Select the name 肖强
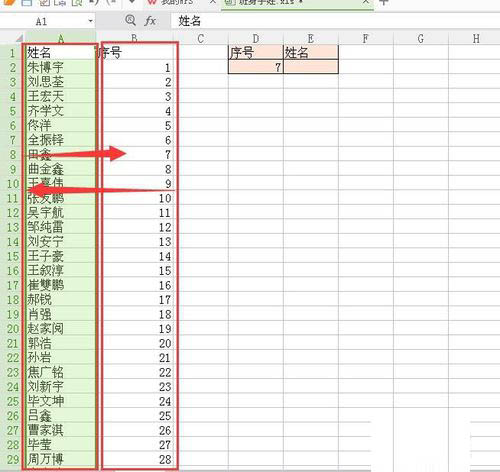This screenshot has width=500, height=472. coord(39,314)
